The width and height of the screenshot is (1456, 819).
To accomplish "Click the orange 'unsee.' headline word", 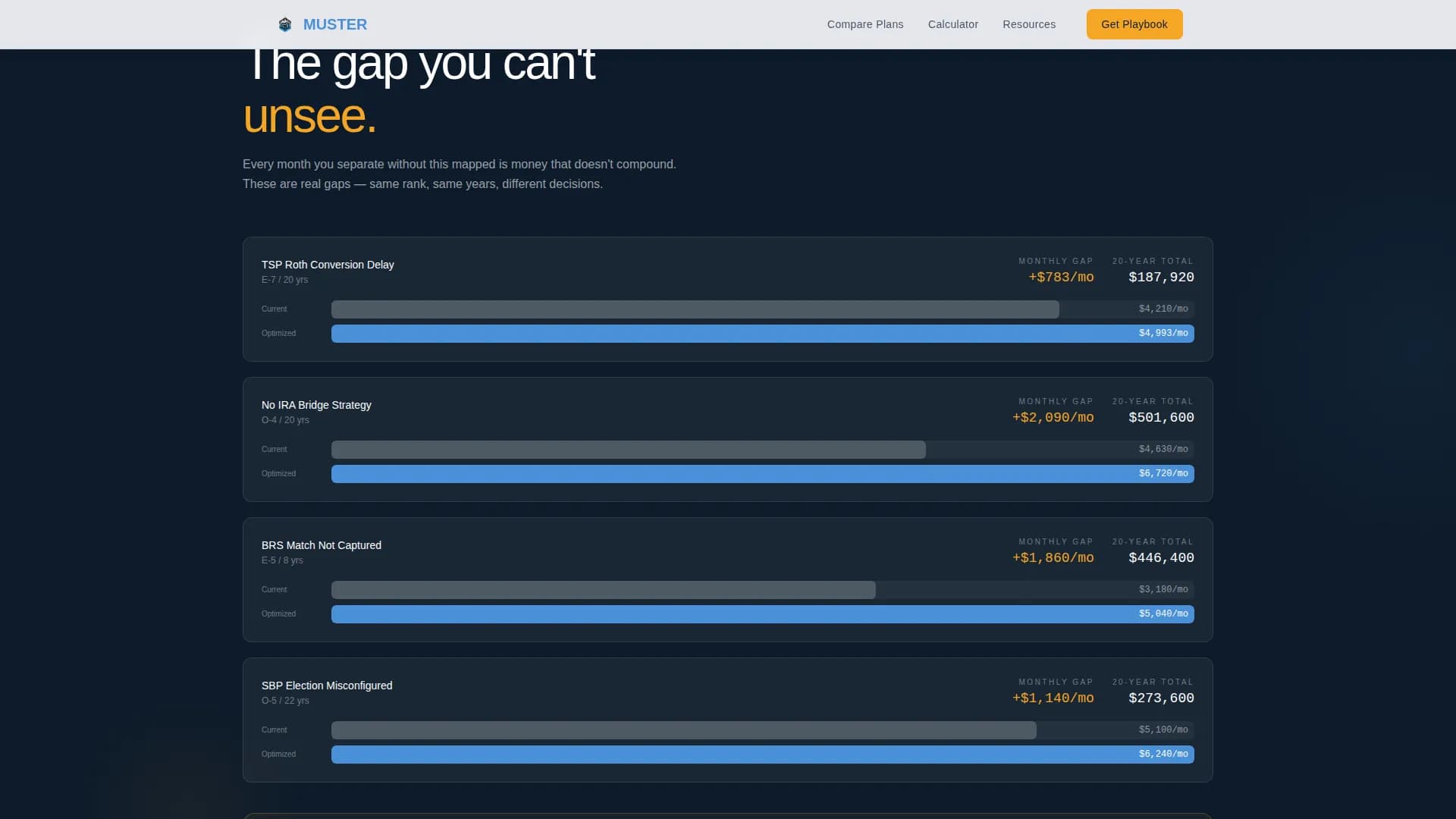I will coord(309,117).
